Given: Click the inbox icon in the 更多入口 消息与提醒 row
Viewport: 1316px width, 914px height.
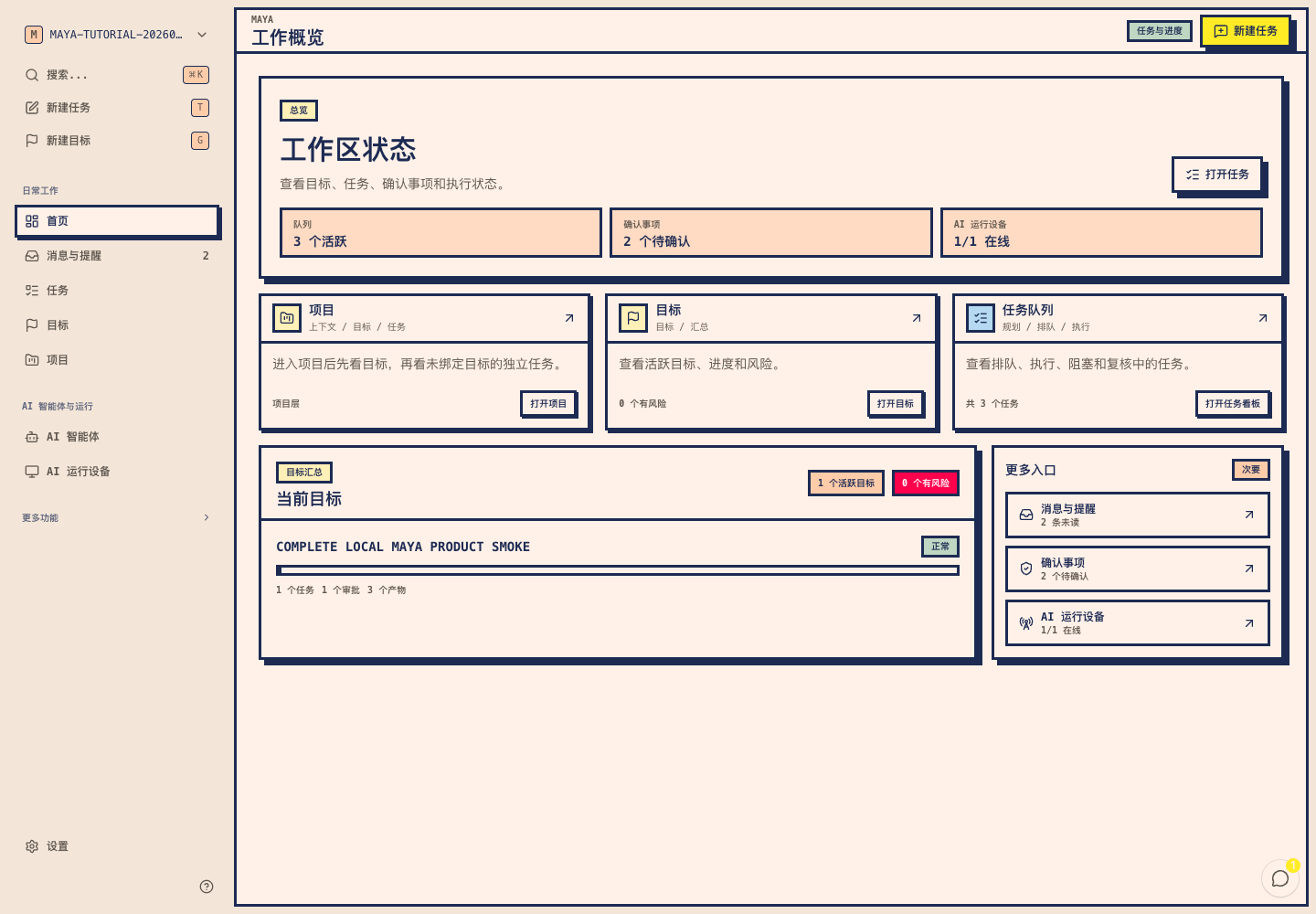Looking at the screenshot, I should [x=1026, y=515].
